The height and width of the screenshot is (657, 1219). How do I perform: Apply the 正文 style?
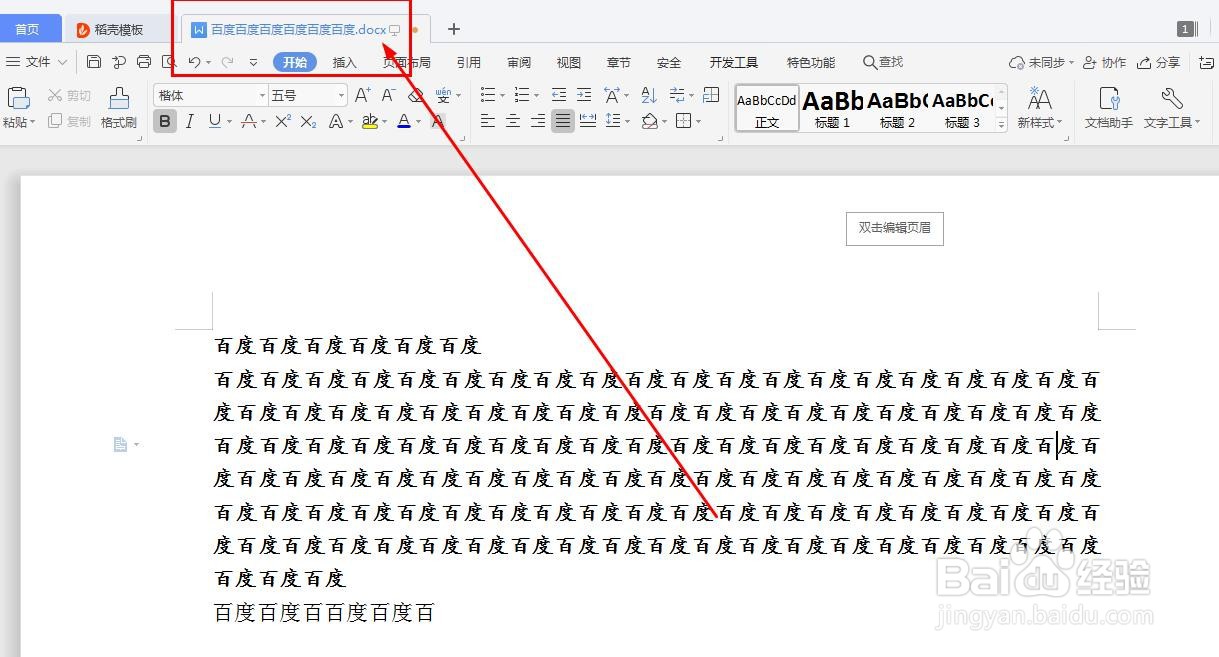[x=767, y=108]
